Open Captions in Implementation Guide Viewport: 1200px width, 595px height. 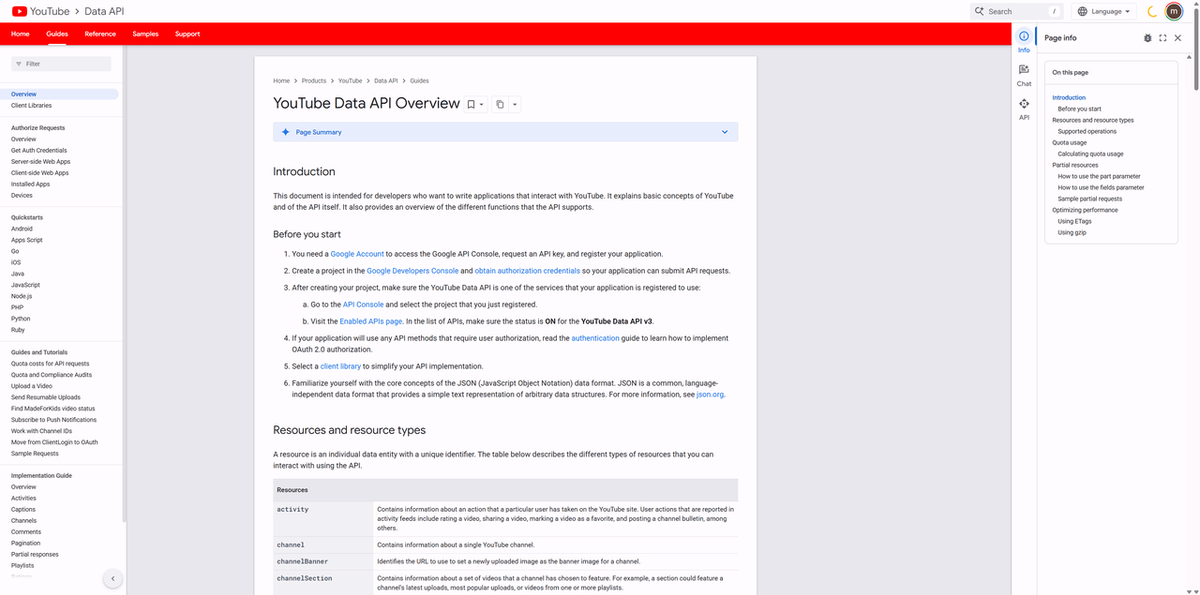point(23,509)
